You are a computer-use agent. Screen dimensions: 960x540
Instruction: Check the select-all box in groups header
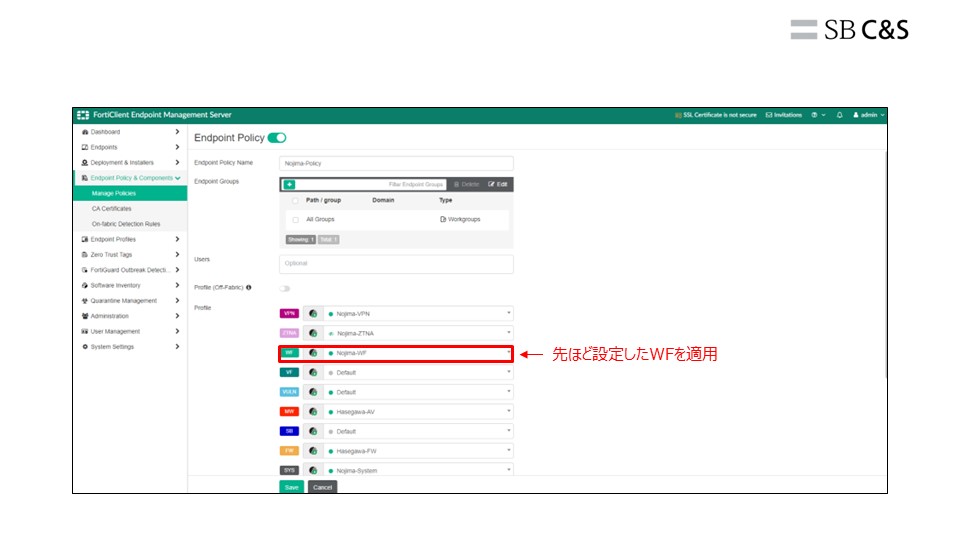tap(295, 201)
